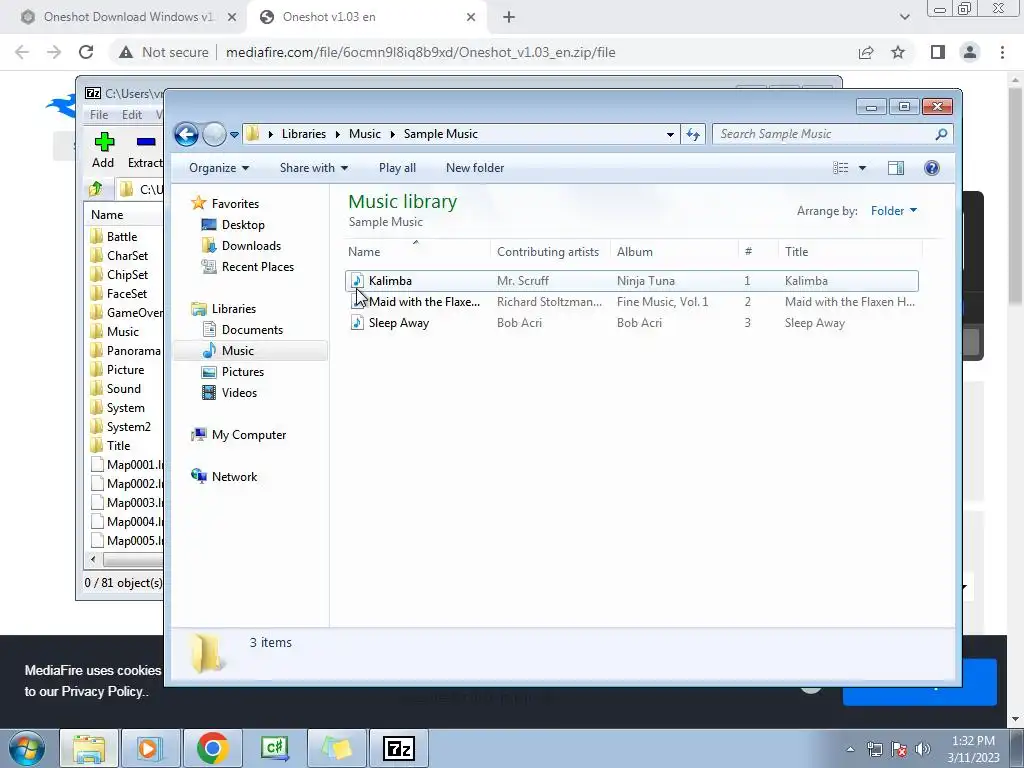Click 7-Zip up one level icon
Screen dimensions: 1024x768
(x=96, y=189)
